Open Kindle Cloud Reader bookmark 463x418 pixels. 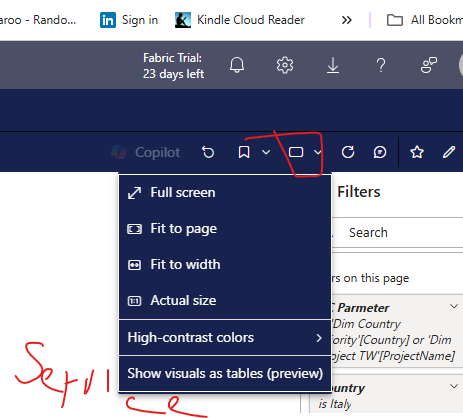[240, 20]
